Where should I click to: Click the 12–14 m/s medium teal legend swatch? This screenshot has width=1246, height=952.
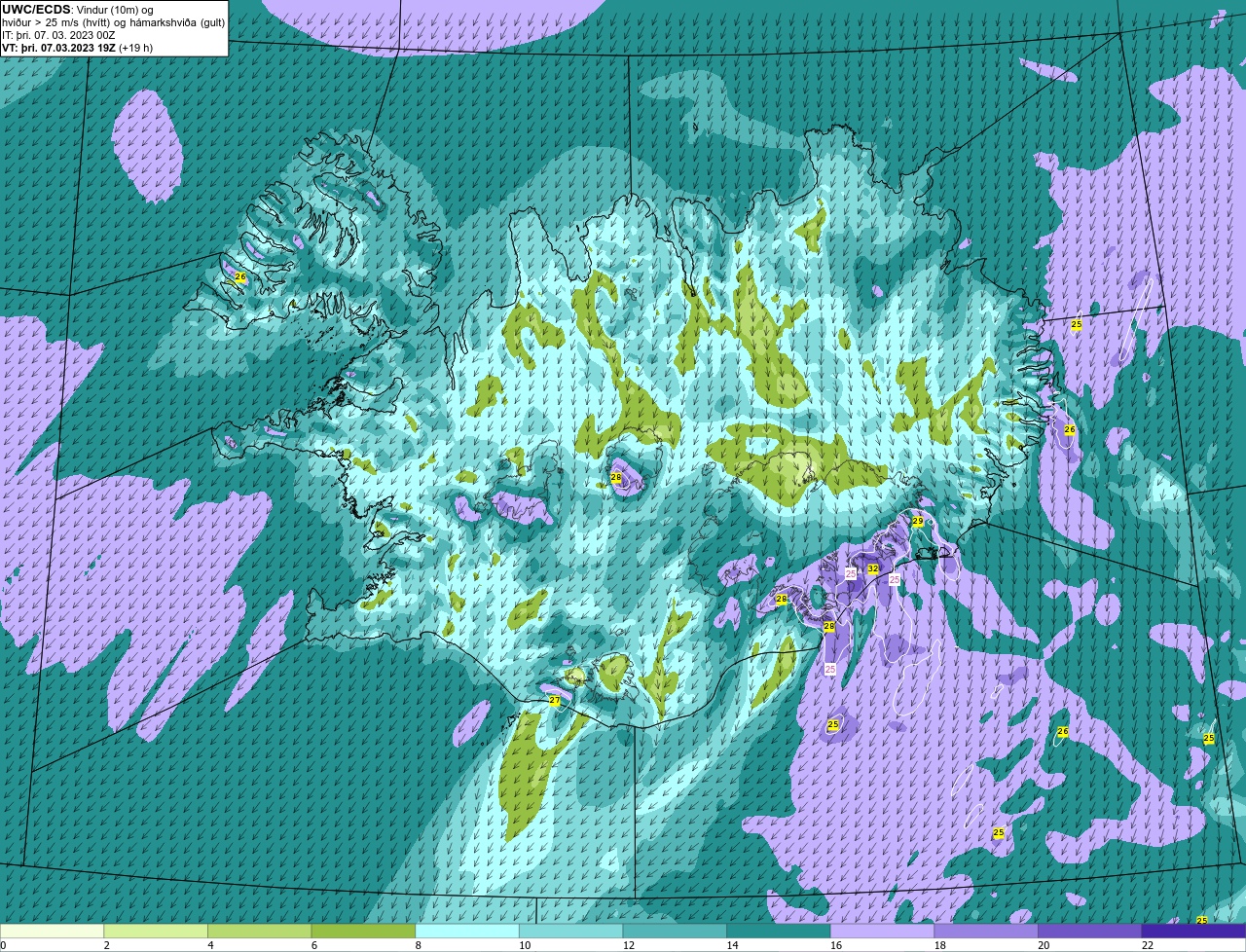[675, 931]
